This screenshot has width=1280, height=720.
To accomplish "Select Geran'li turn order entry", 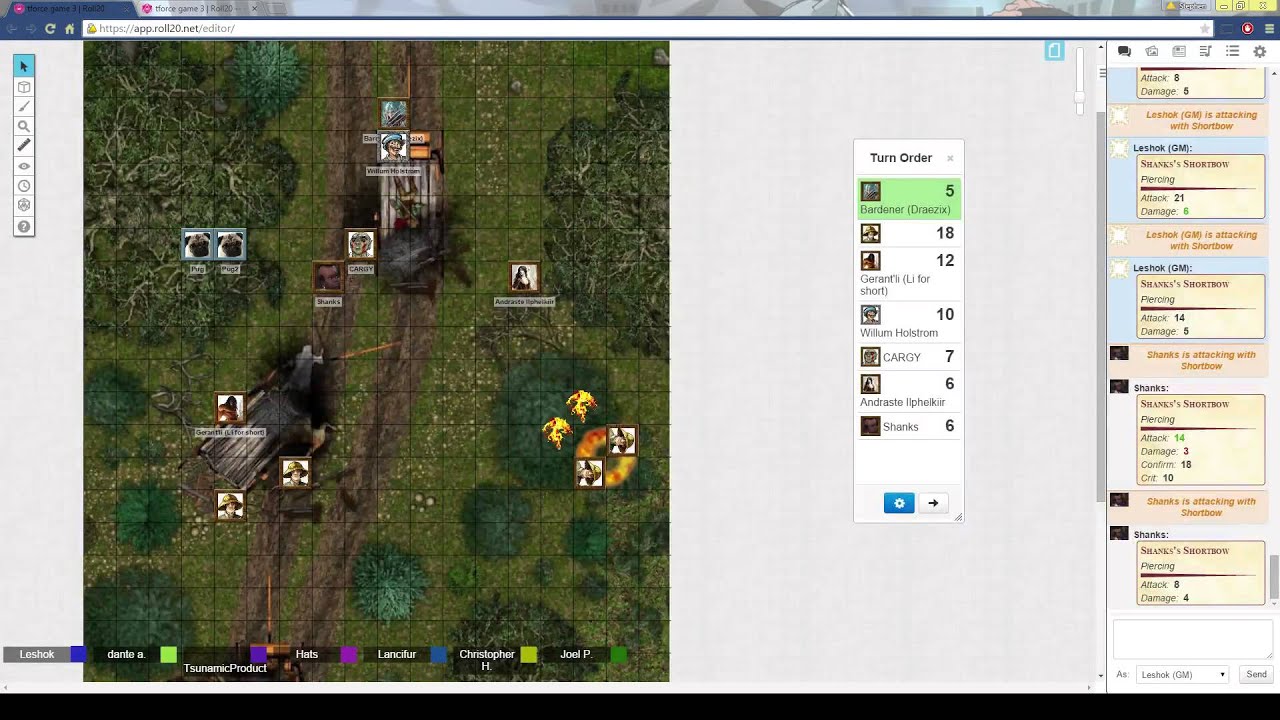I will 909,273.
